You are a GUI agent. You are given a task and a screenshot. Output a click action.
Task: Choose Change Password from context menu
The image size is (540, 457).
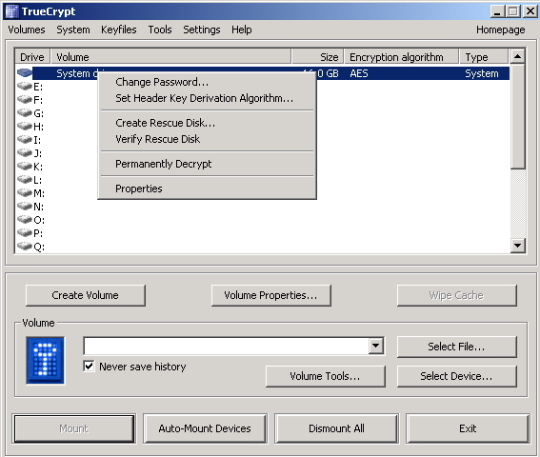tap(162, 82)
